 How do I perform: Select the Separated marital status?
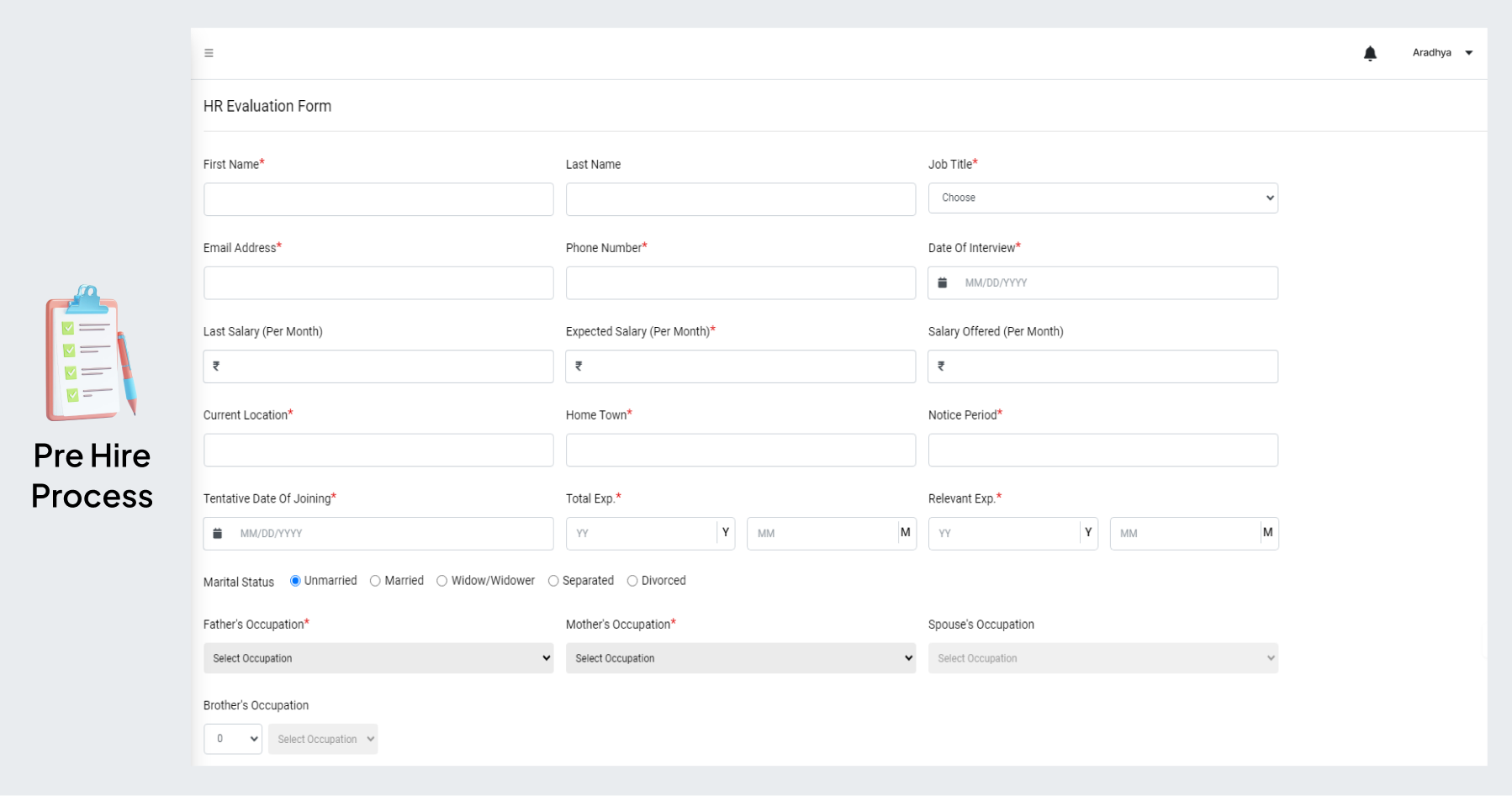(553, 581)
